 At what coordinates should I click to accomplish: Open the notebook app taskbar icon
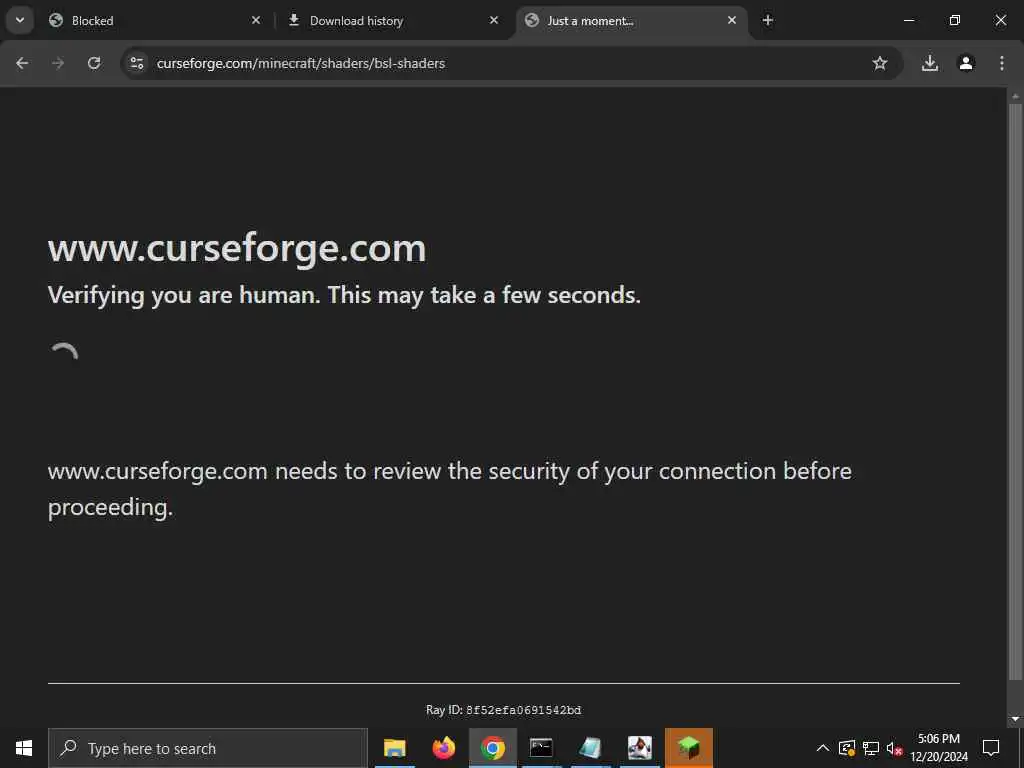coord(590,748)
